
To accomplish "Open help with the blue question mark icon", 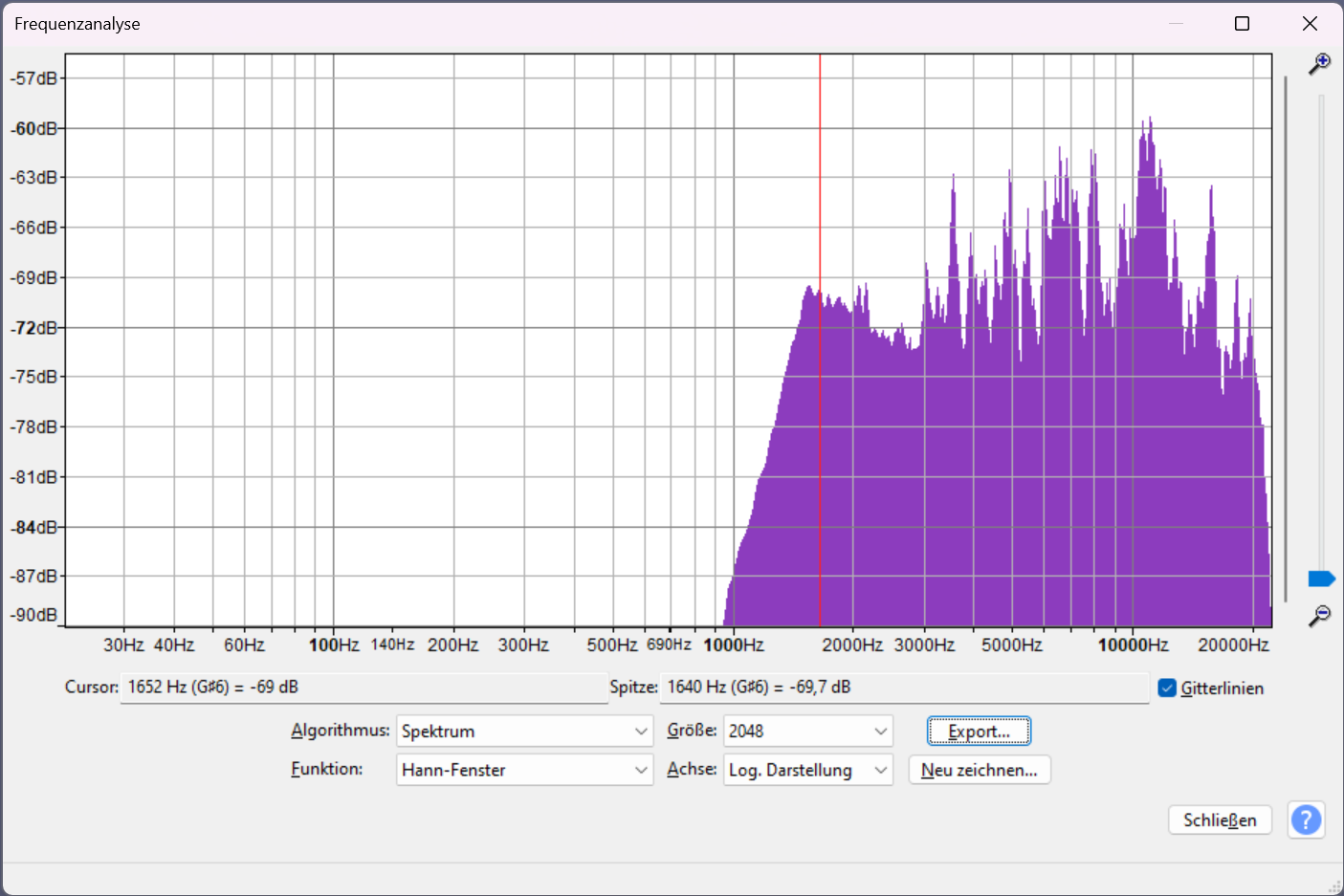I will (x=1306, y=820).
